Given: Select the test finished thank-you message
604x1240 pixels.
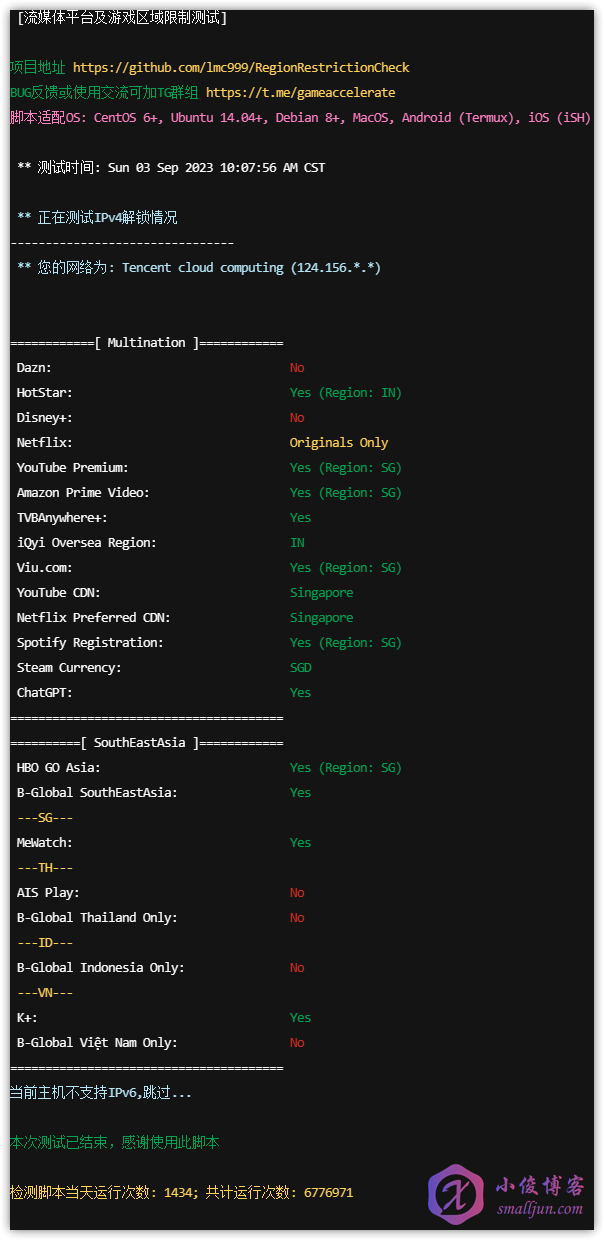Looking at the screenshot, I should (115, 1142).
